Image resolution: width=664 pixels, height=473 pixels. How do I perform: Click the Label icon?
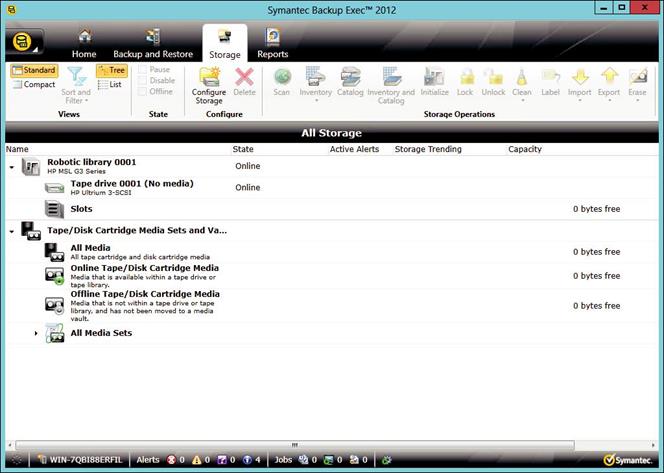click(x=551, y=77)
